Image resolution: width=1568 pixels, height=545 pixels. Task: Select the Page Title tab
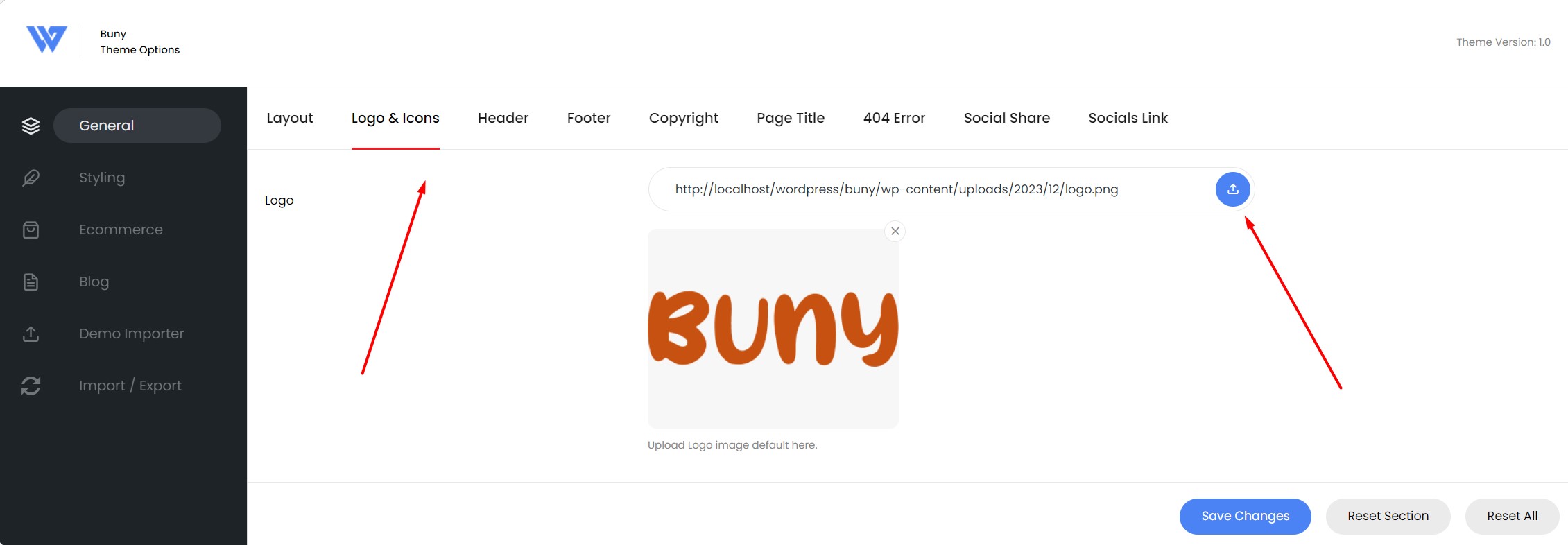coord(791,118)
